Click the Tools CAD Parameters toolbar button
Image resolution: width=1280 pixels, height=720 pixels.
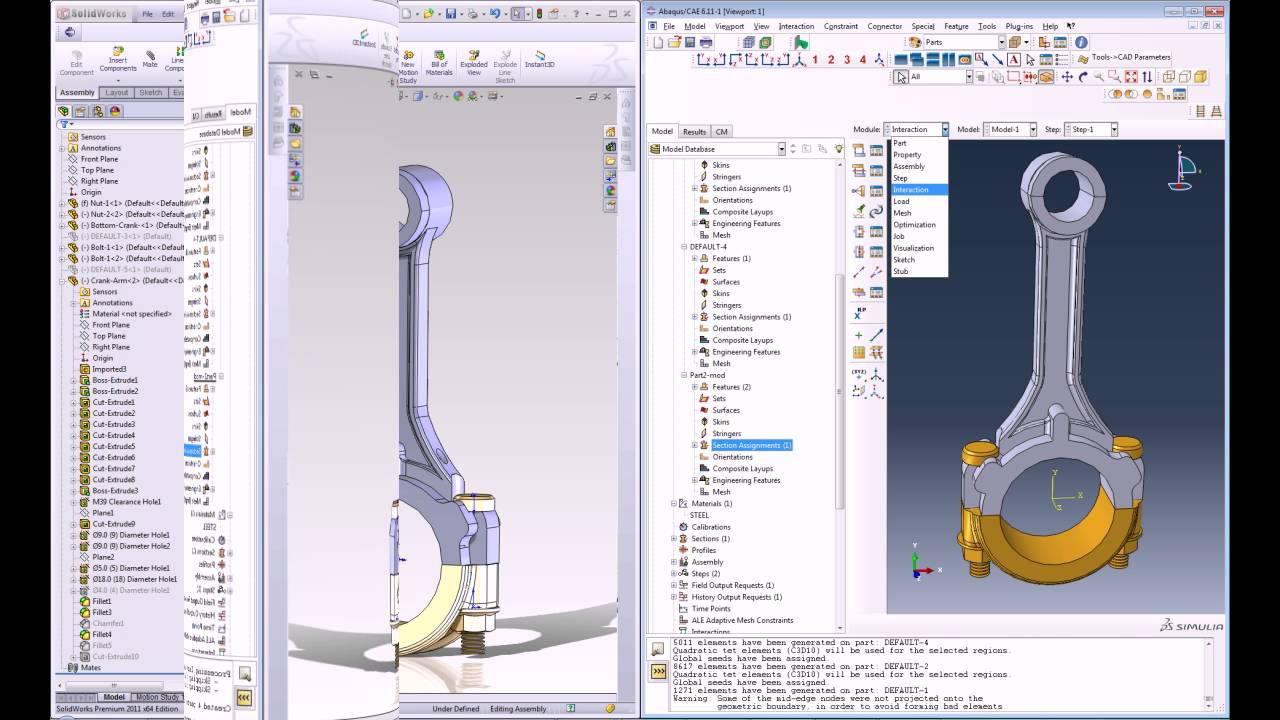coord(1122,58)
